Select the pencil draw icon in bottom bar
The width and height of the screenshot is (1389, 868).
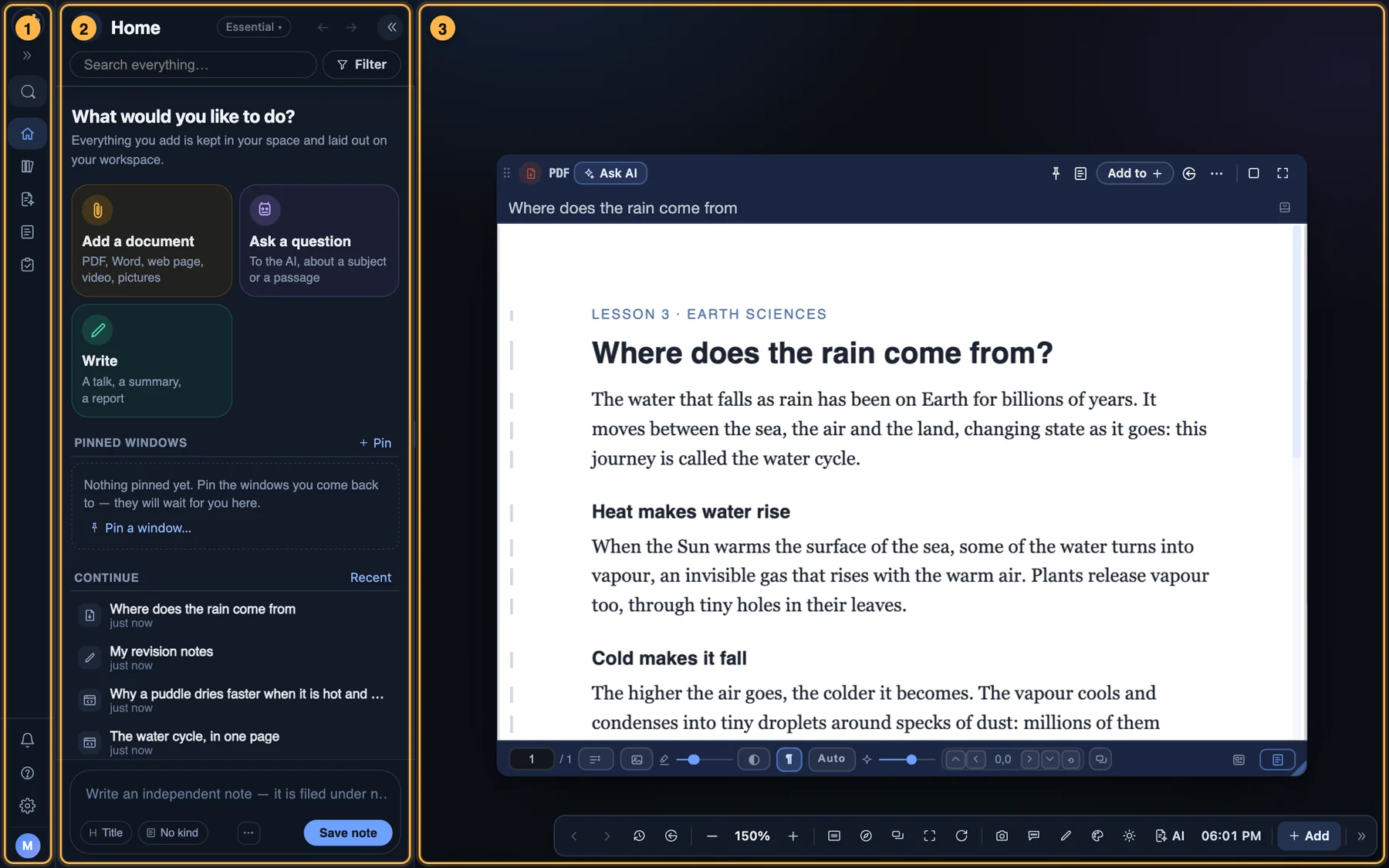tap(1066, 836)
